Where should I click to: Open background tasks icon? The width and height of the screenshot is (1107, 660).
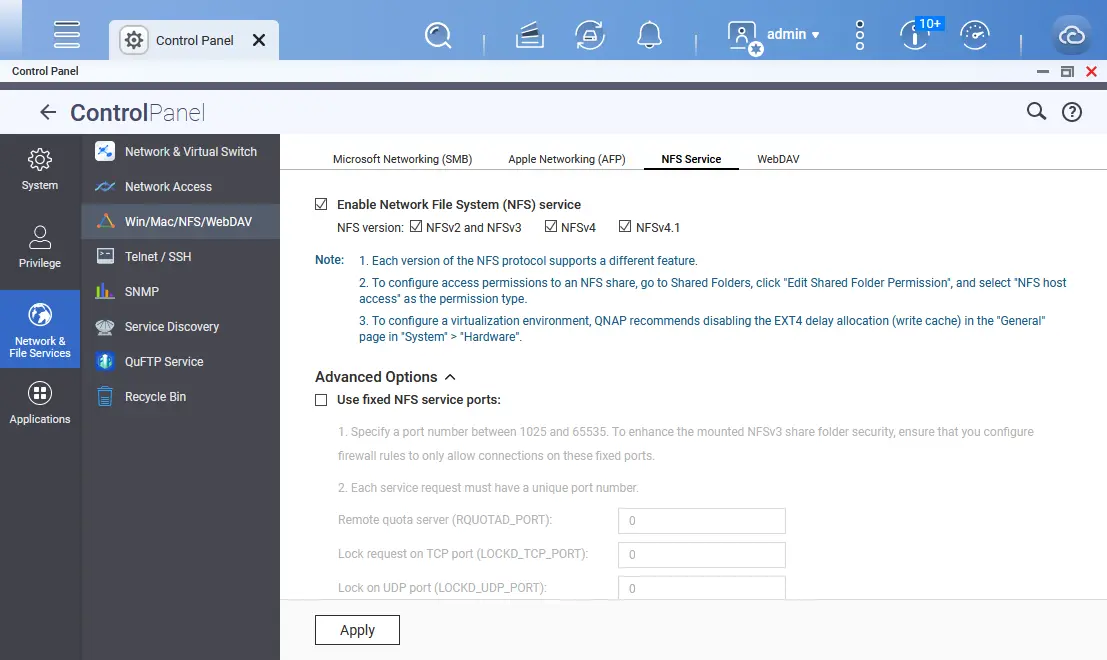pyautogui.click(x=529, y=35)
